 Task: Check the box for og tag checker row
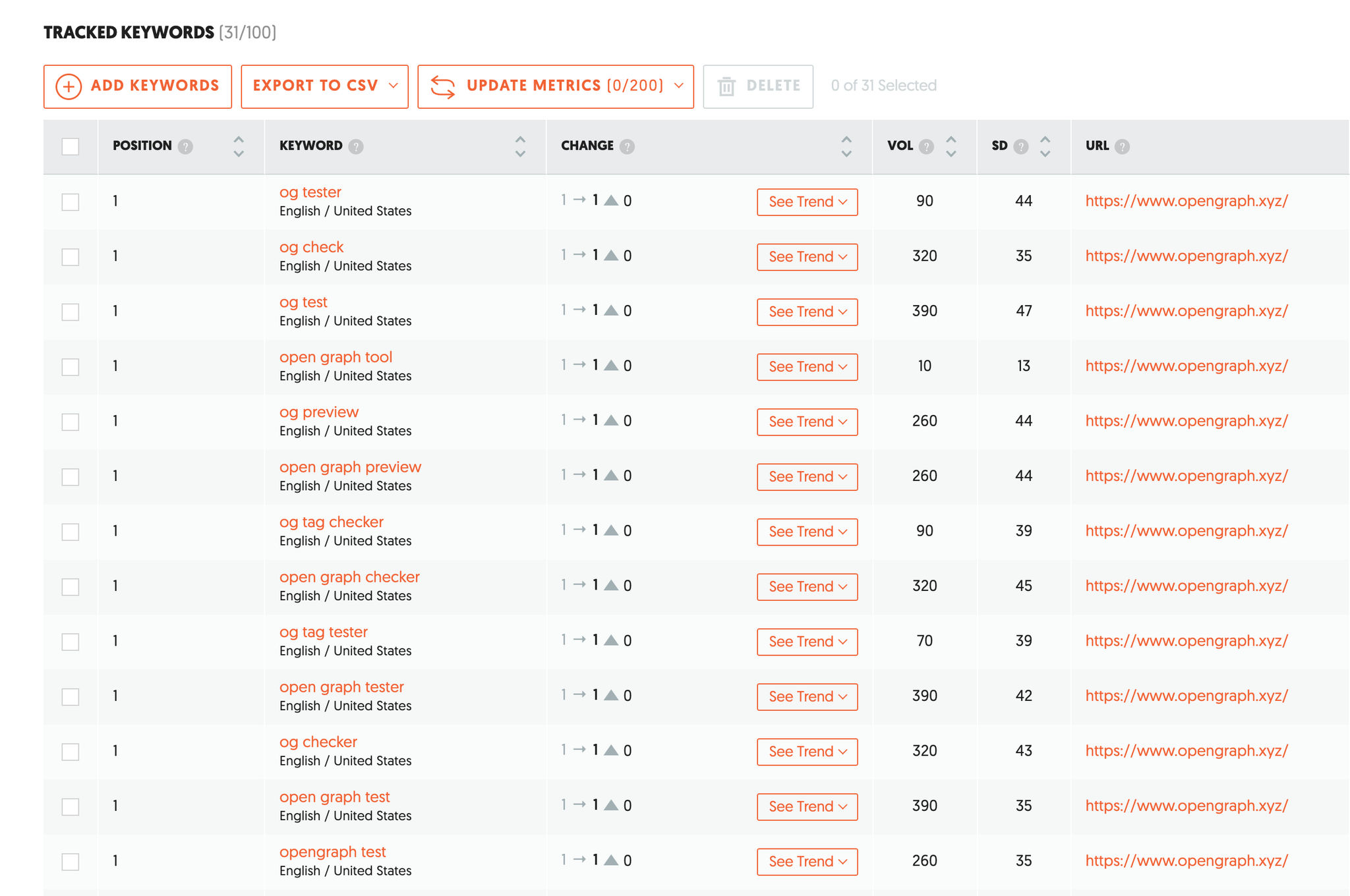[71, 532]
